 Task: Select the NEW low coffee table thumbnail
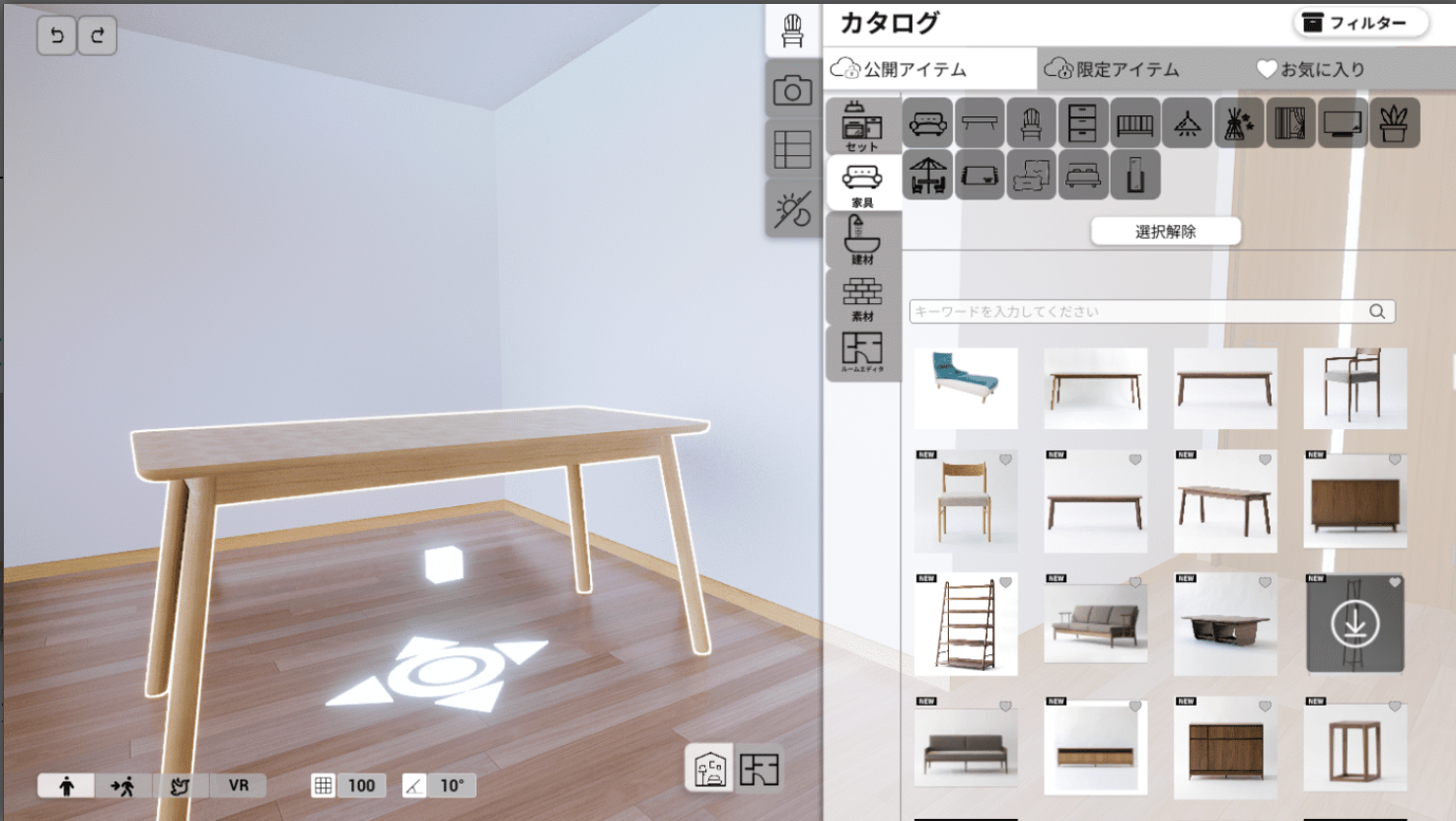click(x=1225, y=625)
